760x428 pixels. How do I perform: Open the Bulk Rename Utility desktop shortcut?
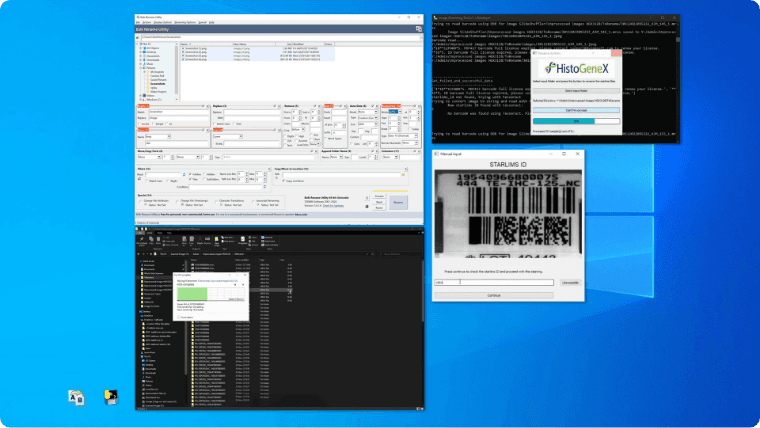[x=76, y=397]
